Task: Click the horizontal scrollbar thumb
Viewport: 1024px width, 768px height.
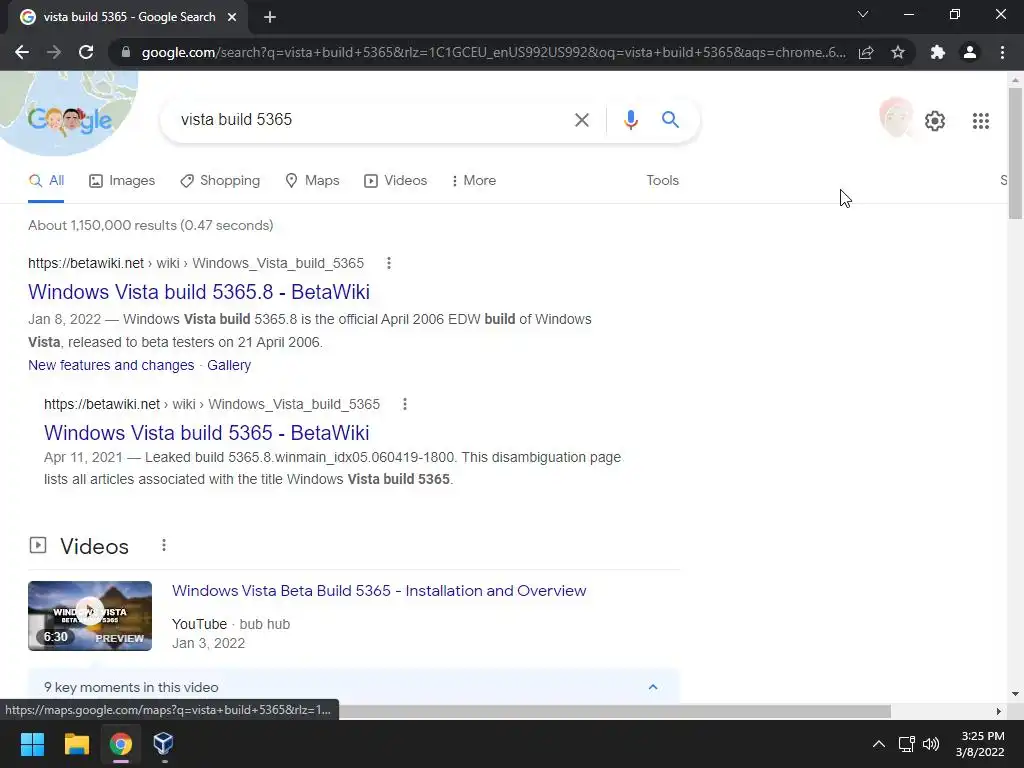Action: click(614, 711)
